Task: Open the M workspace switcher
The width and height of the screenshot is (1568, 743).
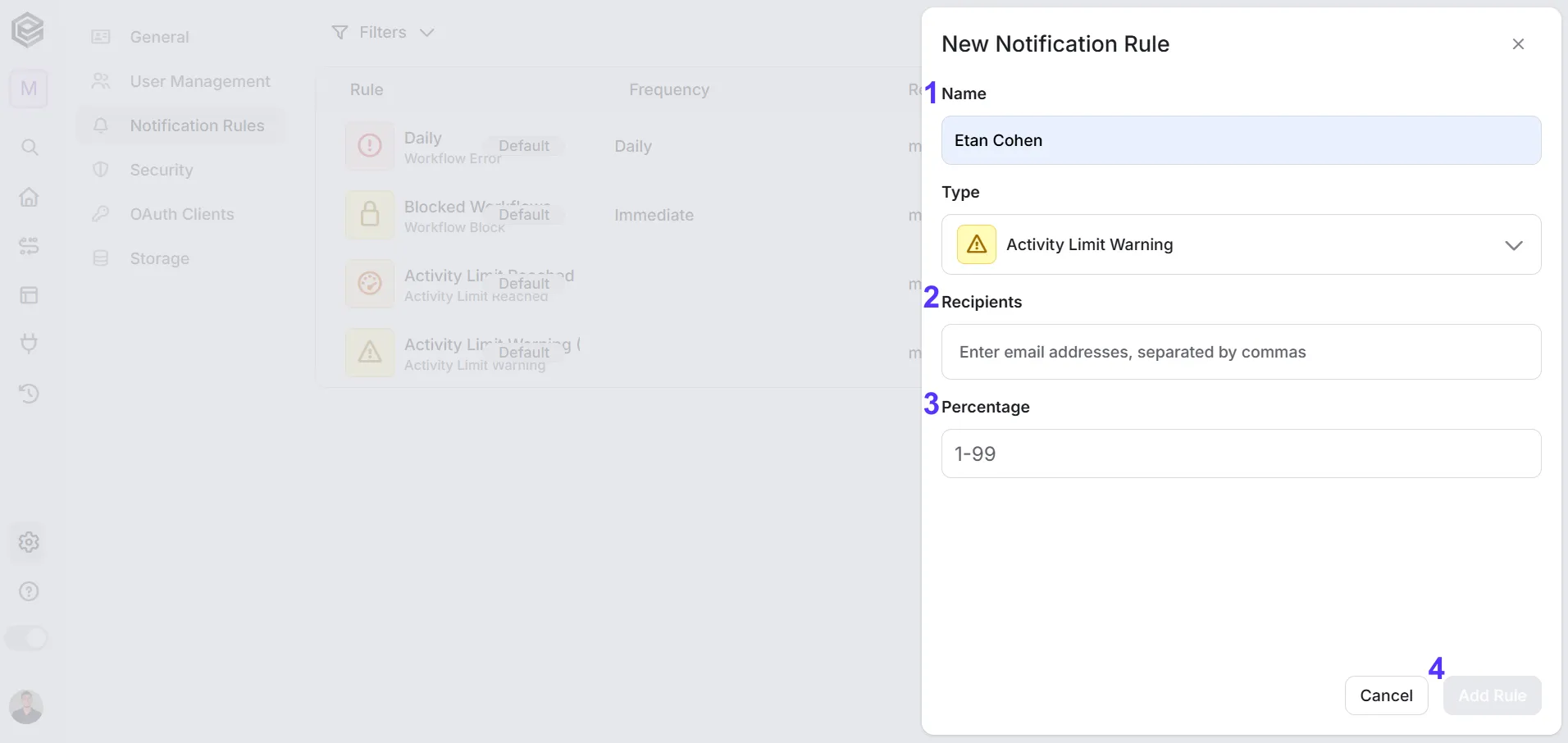Action: [29, 89]
